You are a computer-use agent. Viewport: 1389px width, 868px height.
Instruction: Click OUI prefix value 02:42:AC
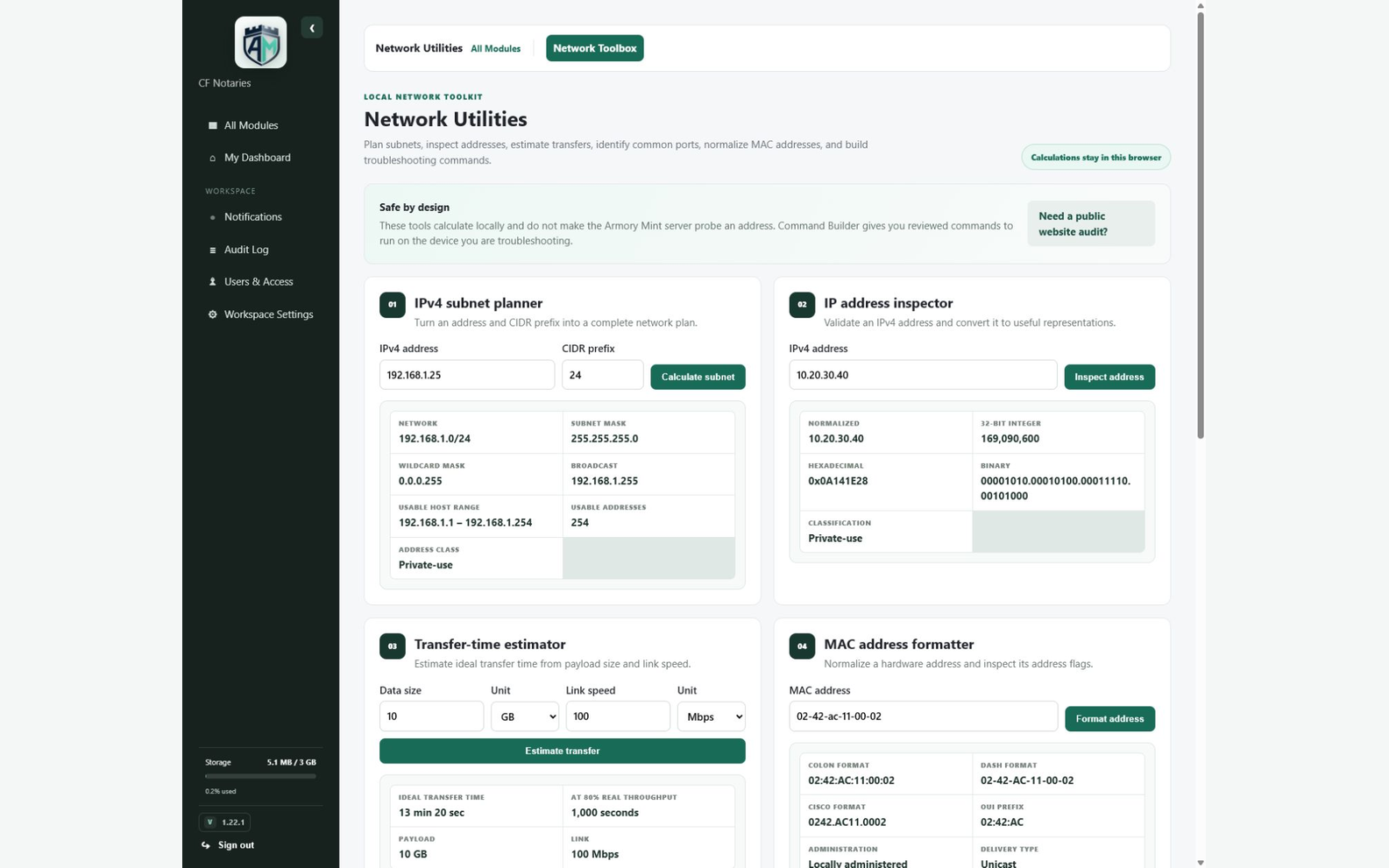[1002, 822]
